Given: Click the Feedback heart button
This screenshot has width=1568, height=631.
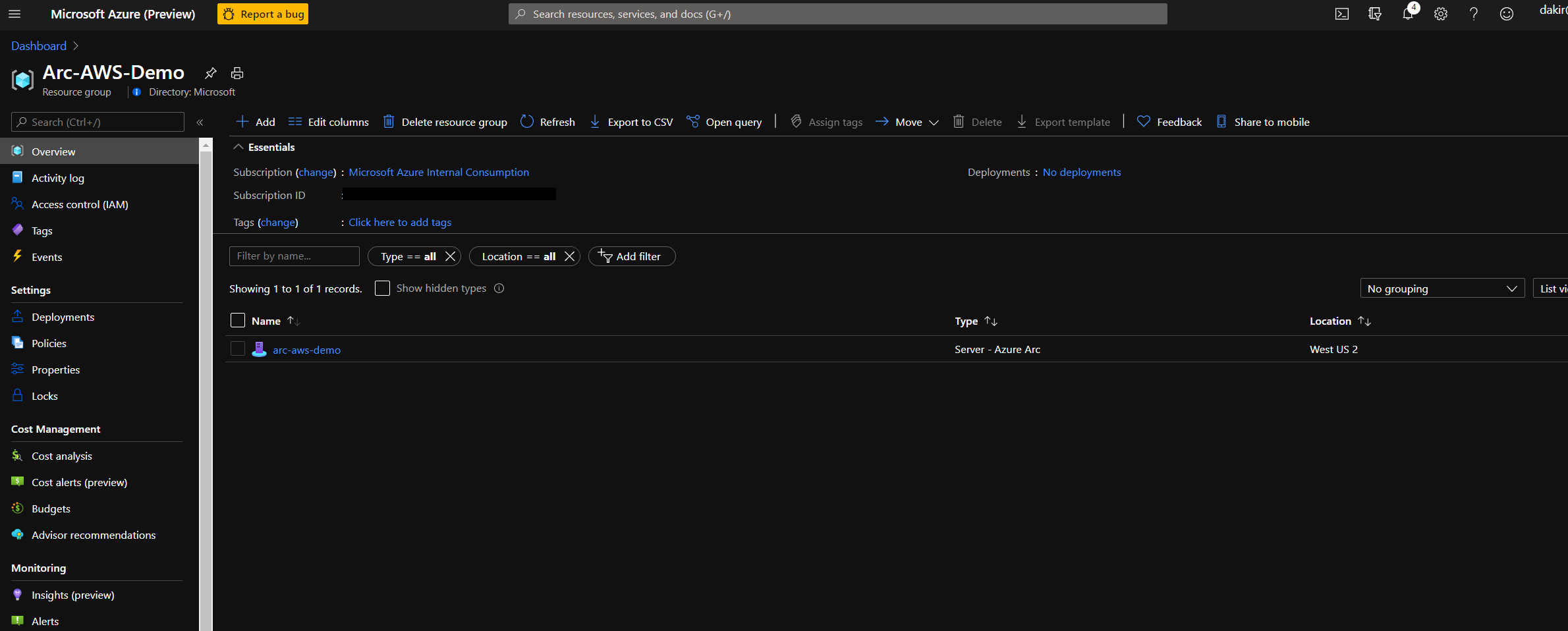Looking at the screenshot, I should click(x=1169, y=122).
